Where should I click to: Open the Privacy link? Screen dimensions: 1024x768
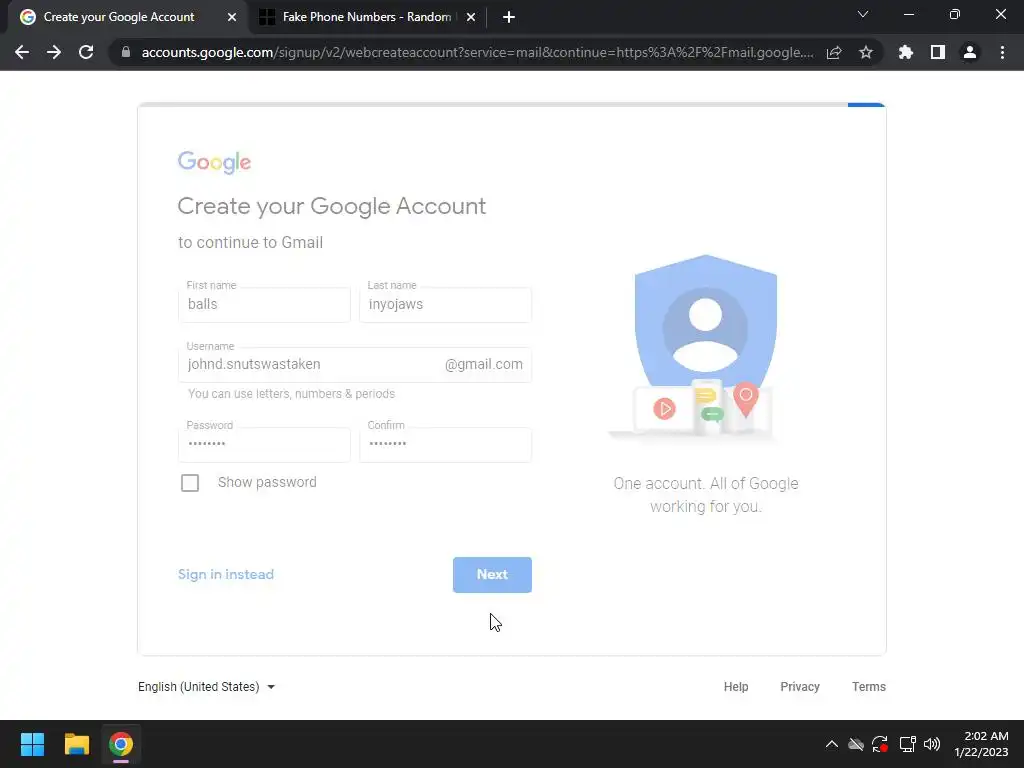click(800, 686)
